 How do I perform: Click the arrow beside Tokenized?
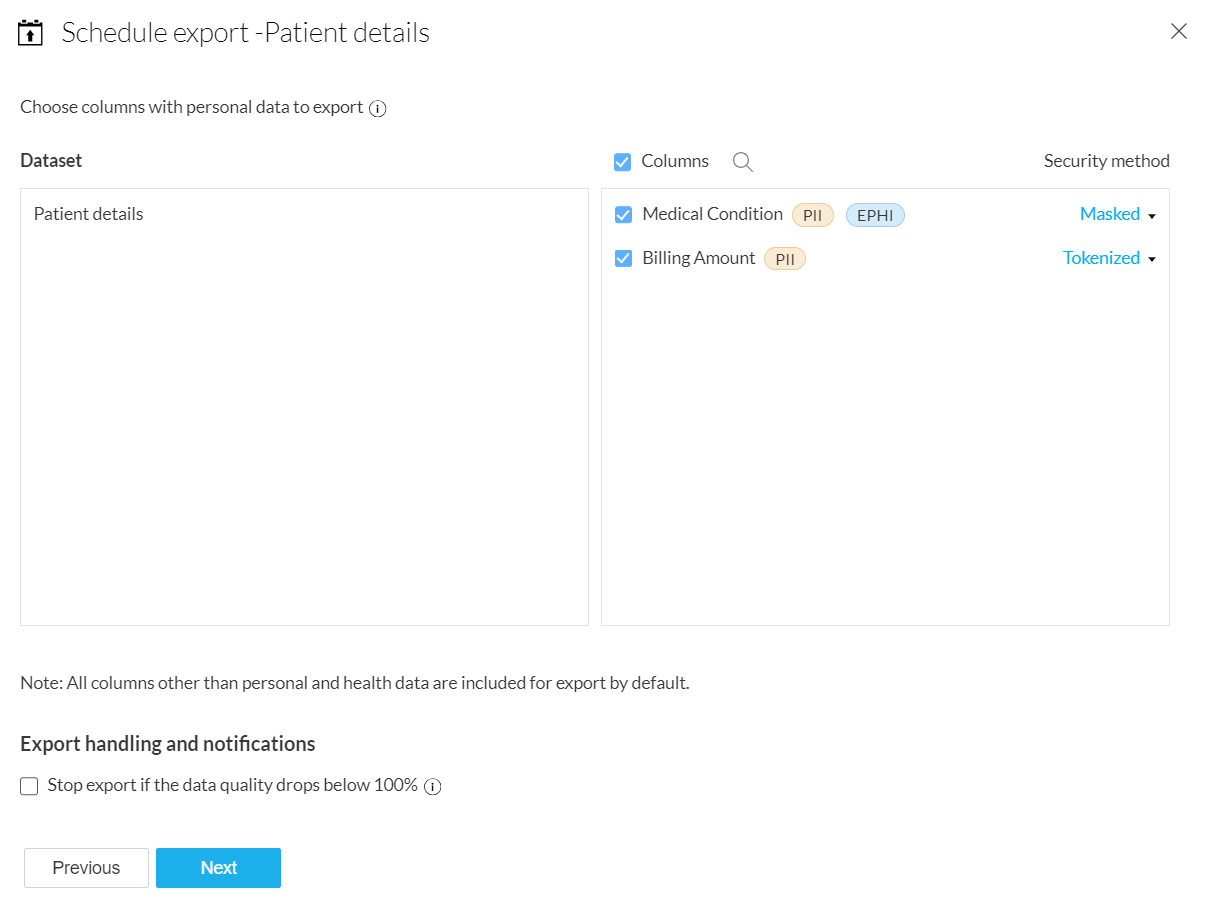pyautogui.click(x=1152, y=259)
